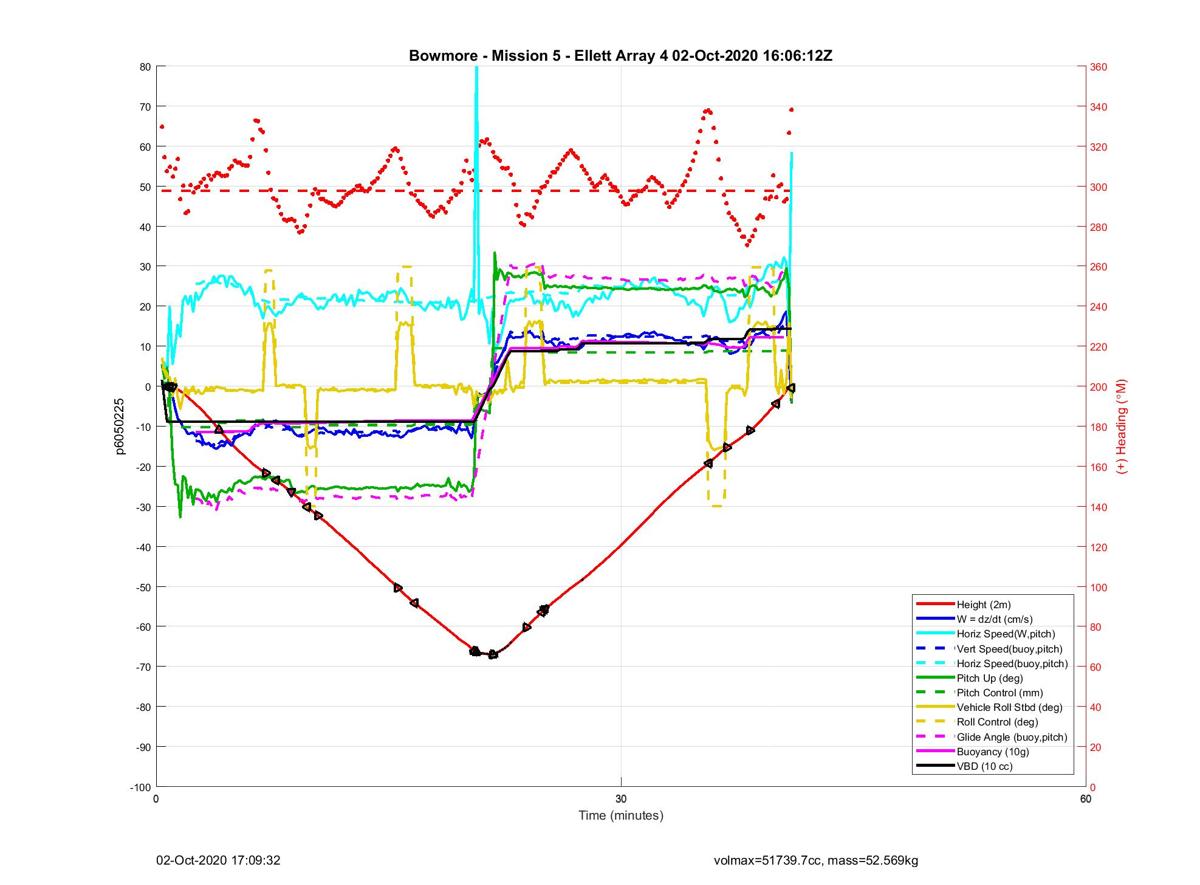1200x885 pixels.
Task: Select the Time (minutes) x-axis label
Action: (620, 816)
